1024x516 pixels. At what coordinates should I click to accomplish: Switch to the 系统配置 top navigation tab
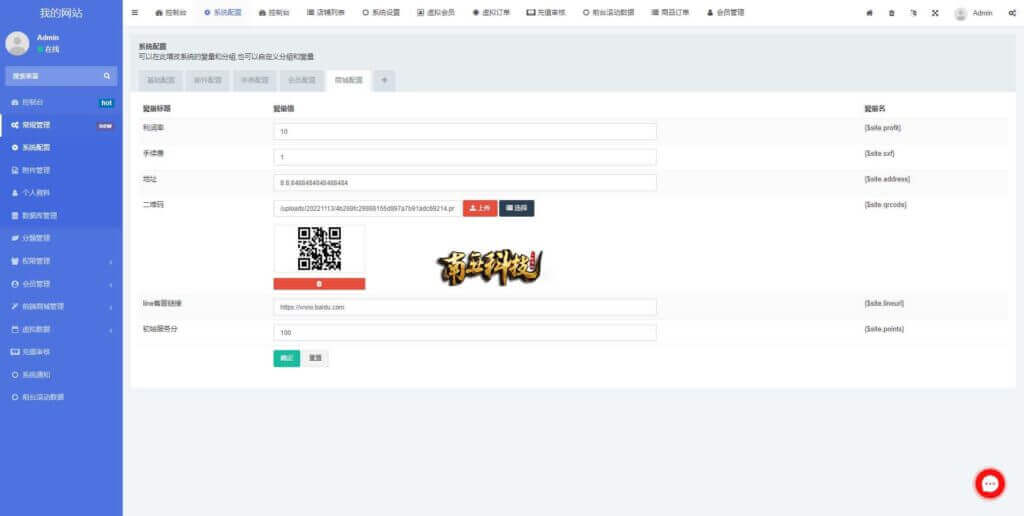click(223, 12)
